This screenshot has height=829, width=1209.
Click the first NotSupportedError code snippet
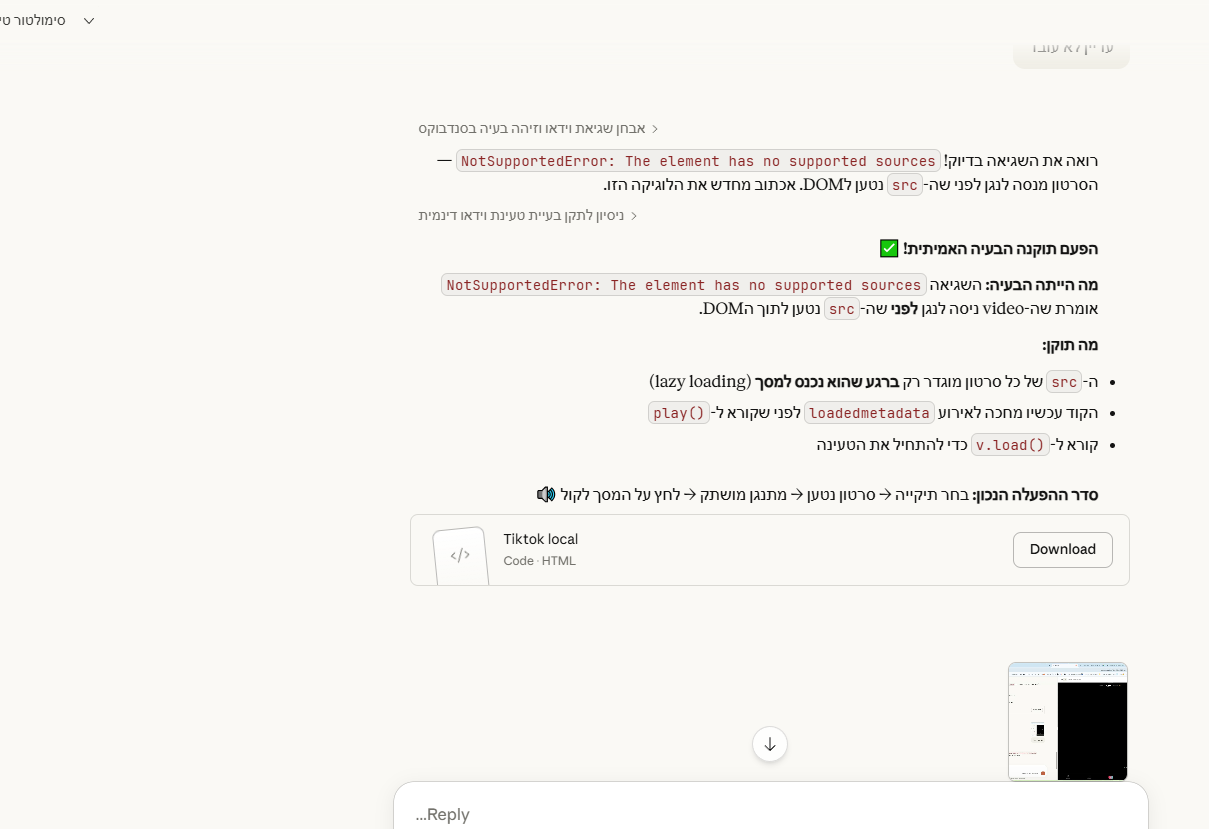click(x=698, y=161)
